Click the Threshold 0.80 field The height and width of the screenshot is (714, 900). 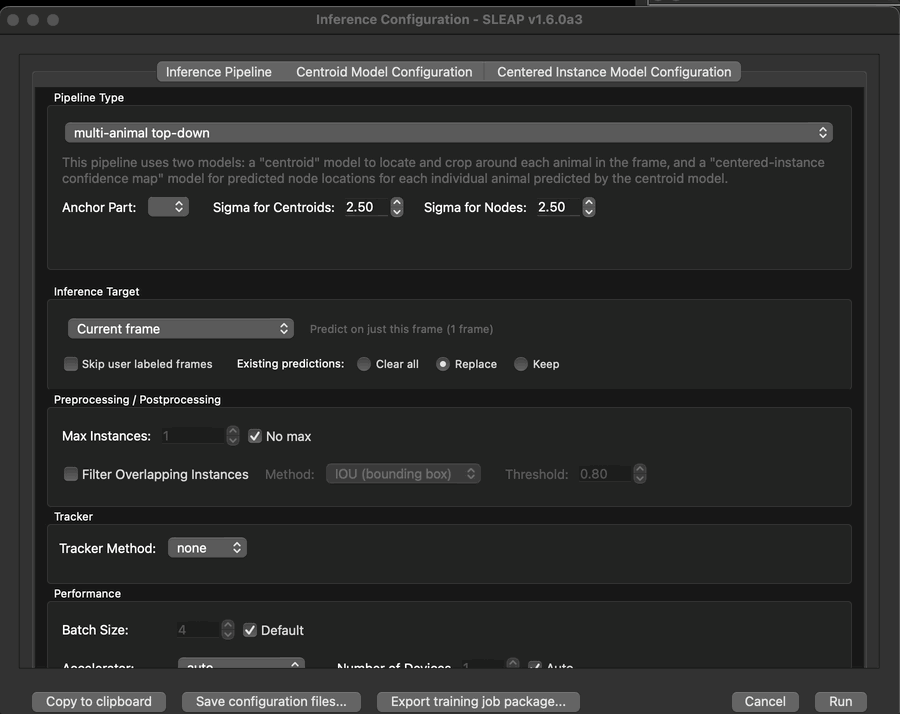coord(605,474)
